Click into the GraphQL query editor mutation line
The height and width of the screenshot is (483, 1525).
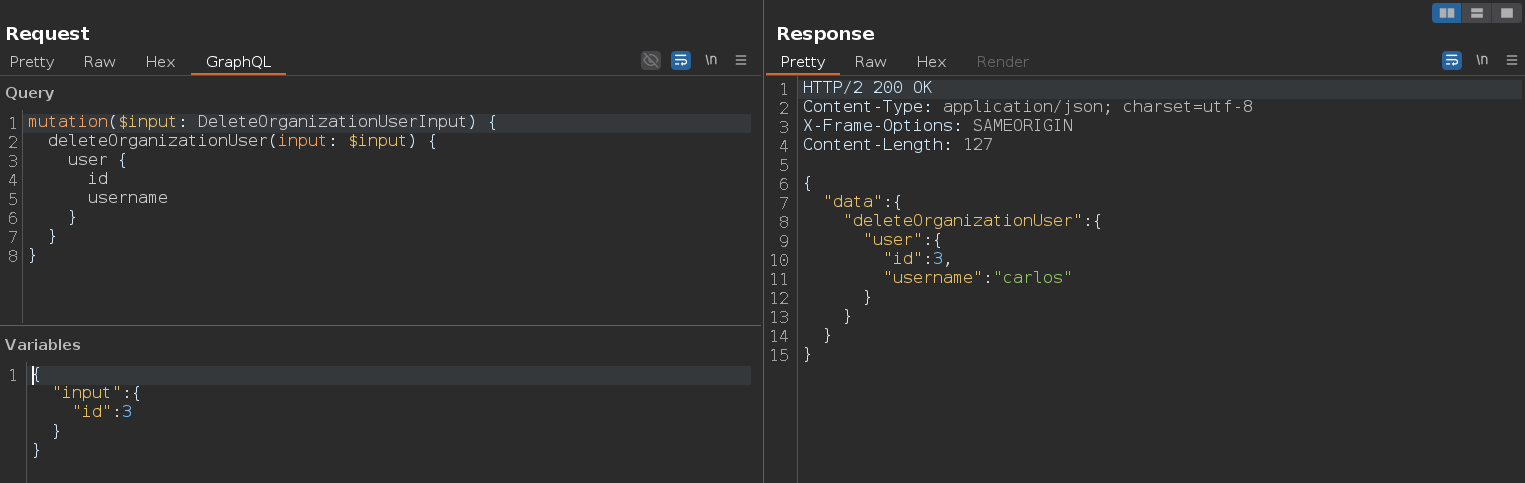pyautogui.click(x=388, y=122)
